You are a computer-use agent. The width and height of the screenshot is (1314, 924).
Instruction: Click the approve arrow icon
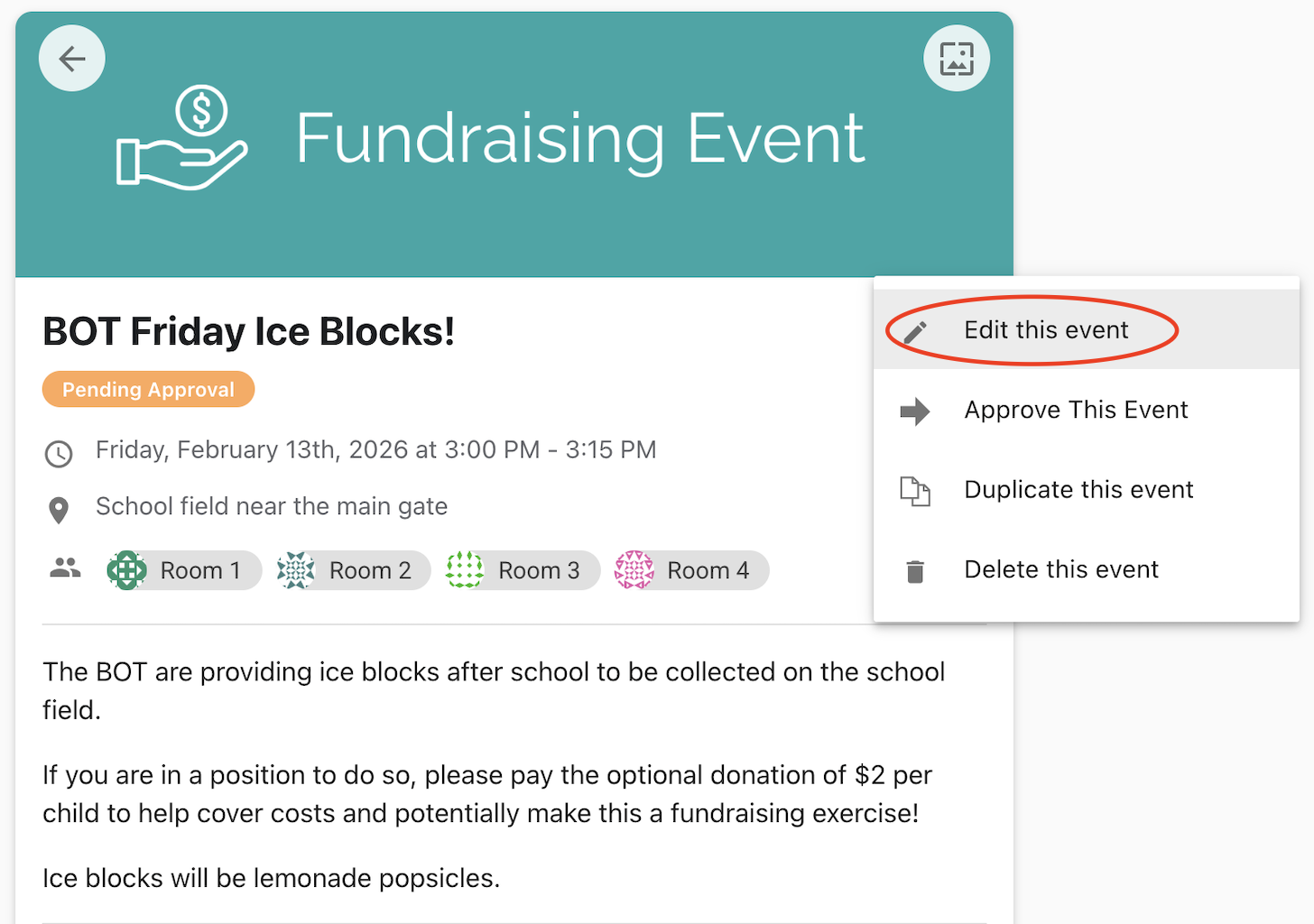click(915, 411)
